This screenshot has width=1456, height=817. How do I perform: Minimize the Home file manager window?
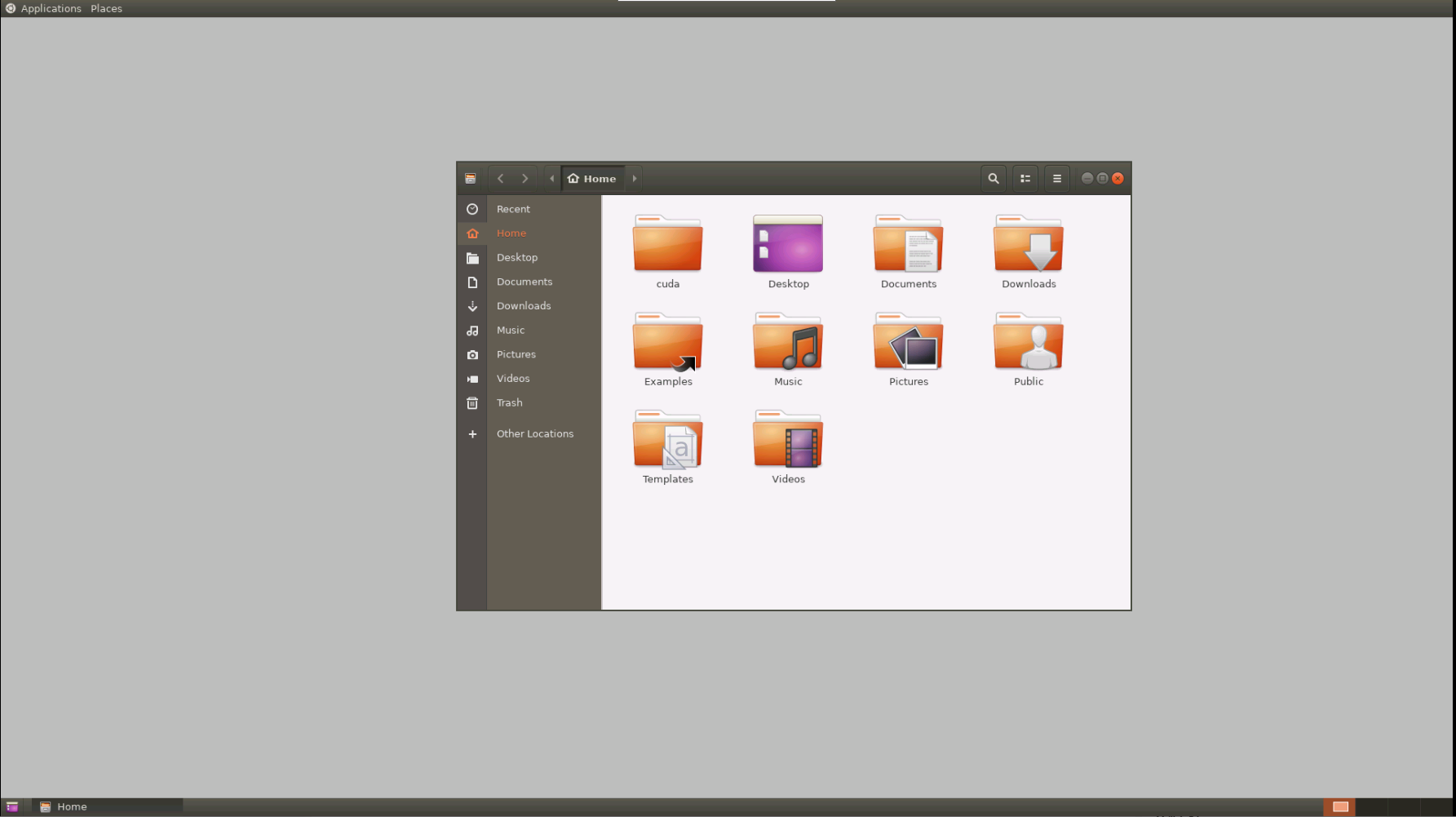point(1086,179)
